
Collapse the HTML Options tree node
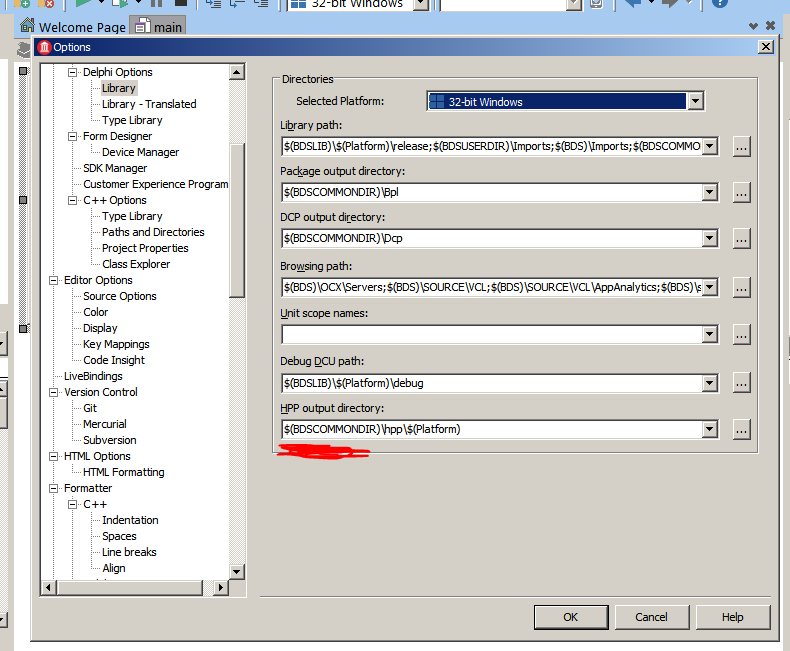[x=53, y=456]
